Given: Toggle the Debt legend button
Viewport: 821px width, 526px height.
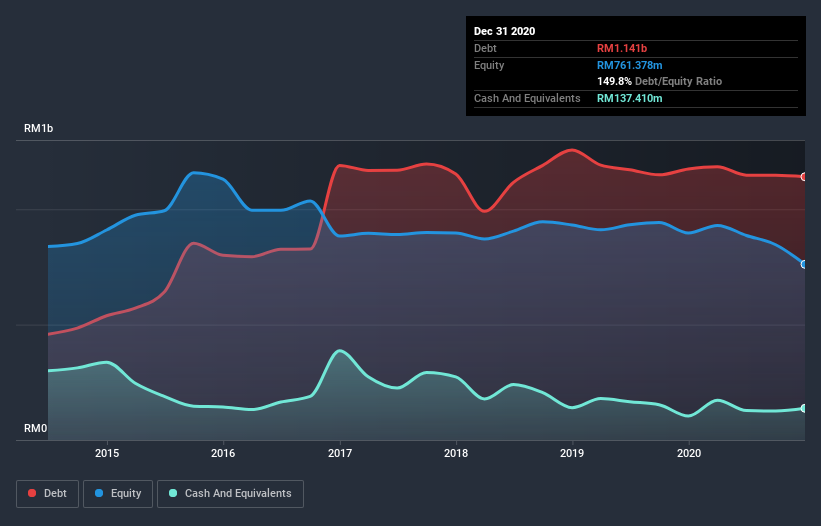Looking at the screenshot, I should tap(47, 494).
